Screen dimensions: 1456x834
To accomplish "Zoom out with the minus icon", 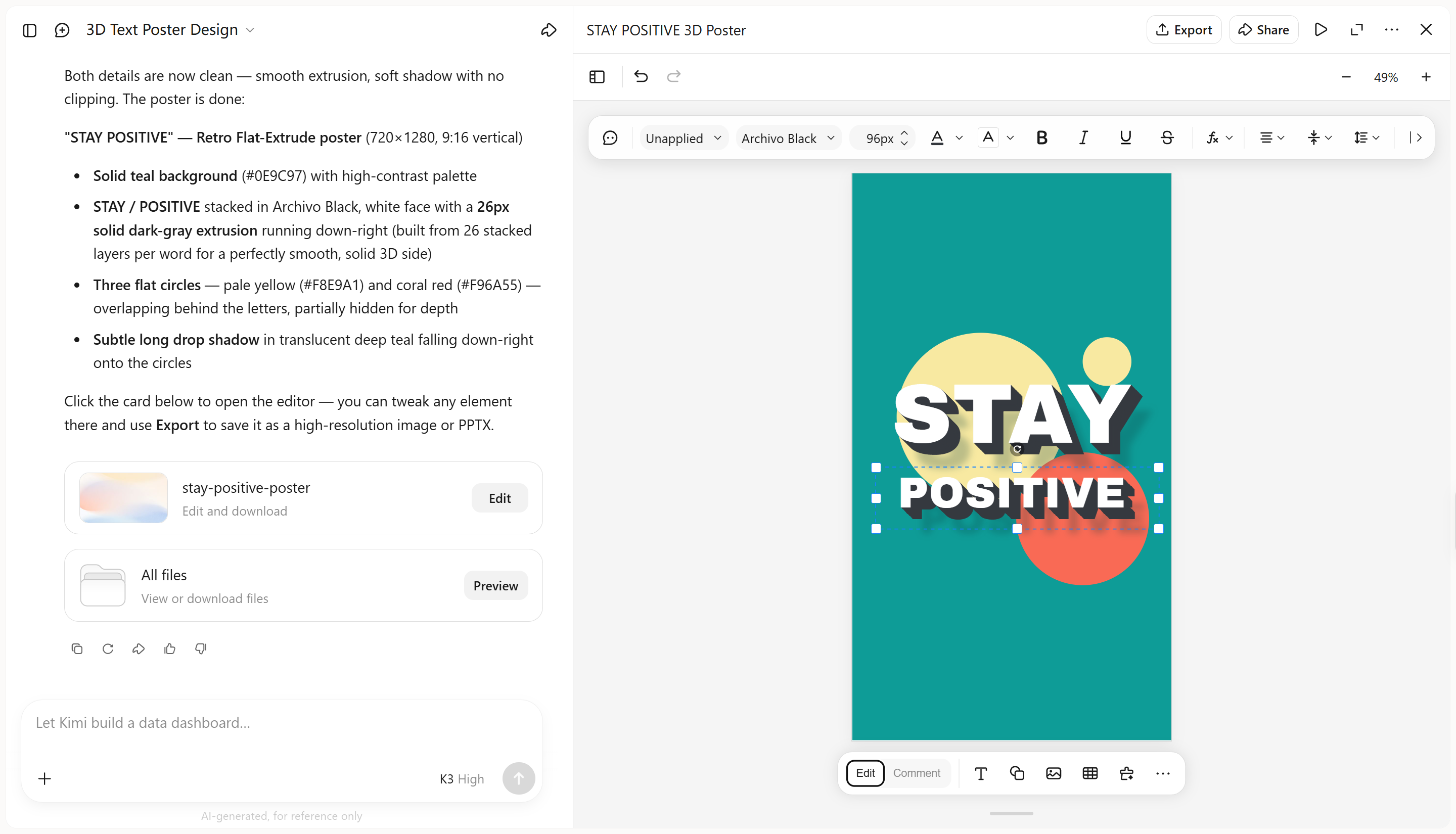I will coord(1346,77).
